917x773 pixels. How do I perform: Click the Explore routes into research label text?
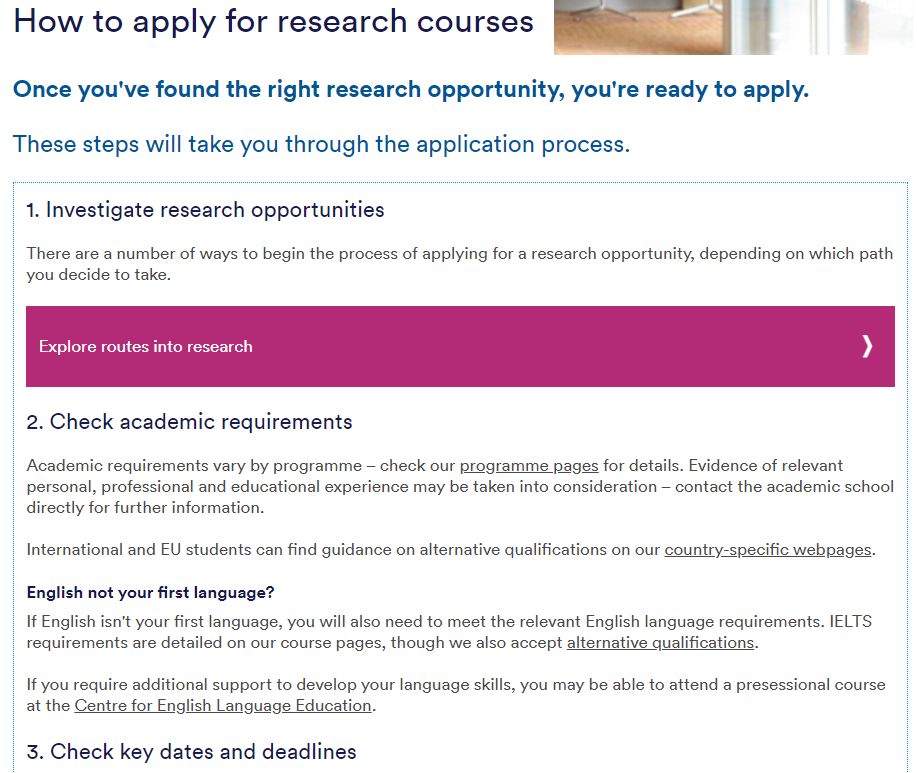click(146, 347)
